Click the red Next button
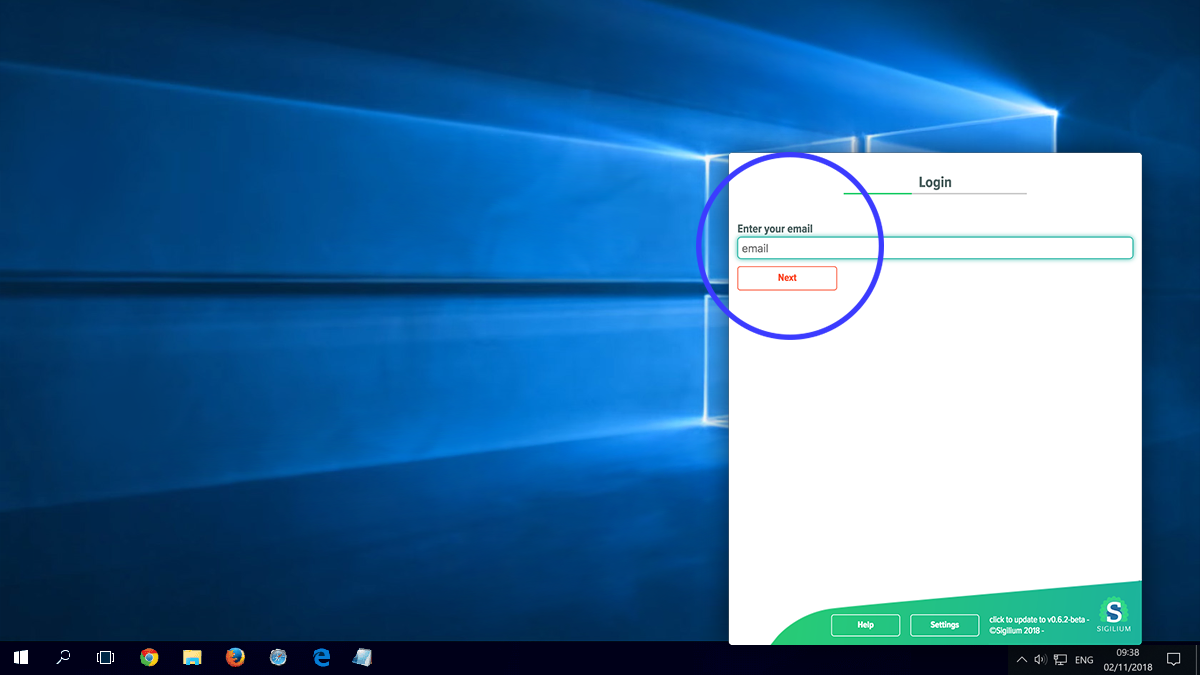This screenshot has height=675, width=1200. coord(787,278)
